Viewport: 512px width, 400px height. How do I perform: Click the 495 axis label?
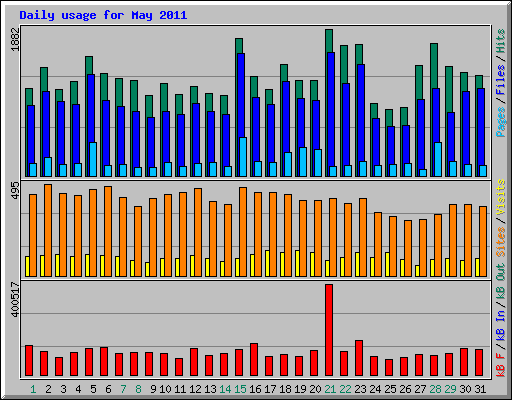pyautogui.click(x=16, y=191)
